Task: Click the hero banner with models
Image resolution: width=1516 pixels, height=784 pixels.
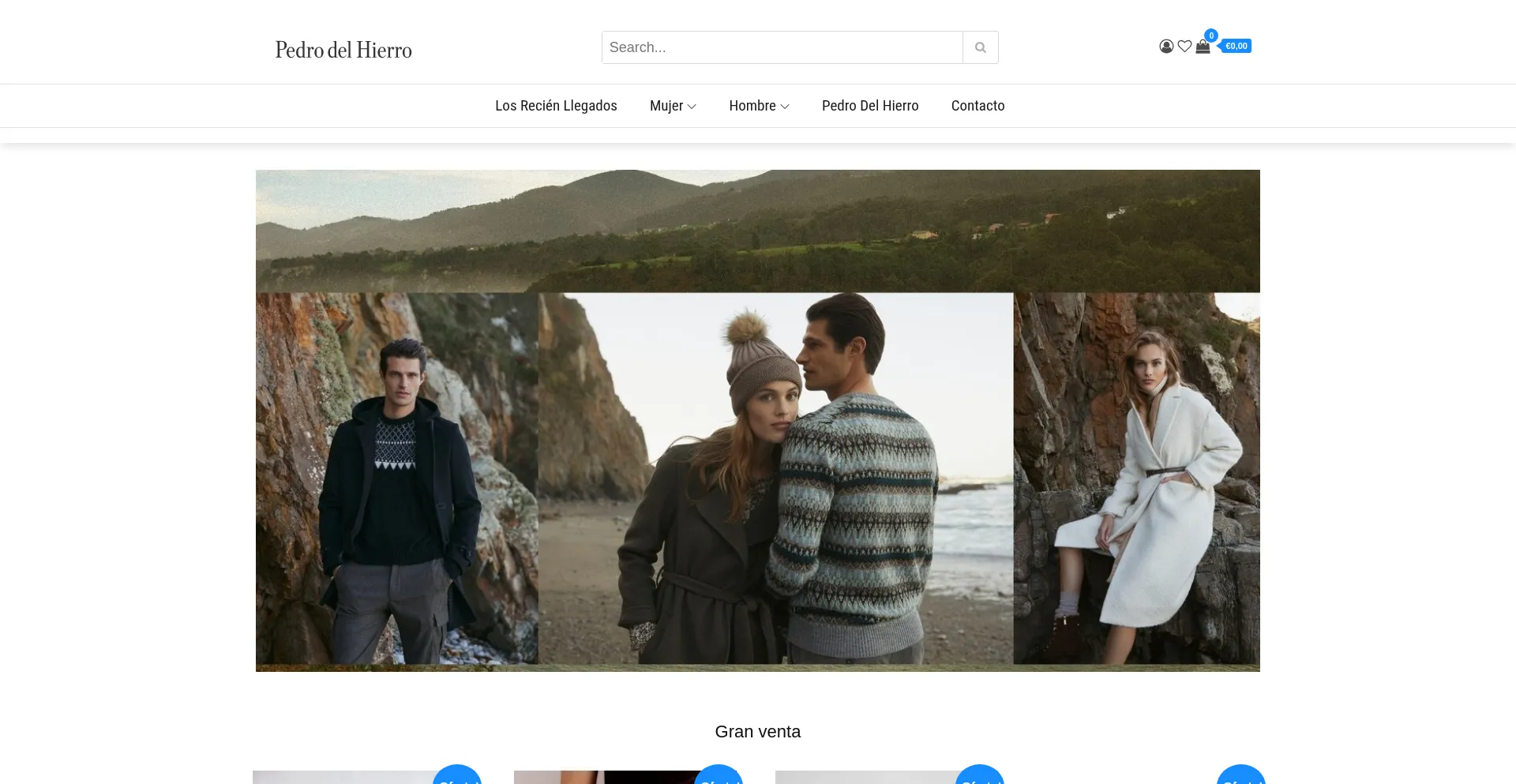Action: (758, 420)
